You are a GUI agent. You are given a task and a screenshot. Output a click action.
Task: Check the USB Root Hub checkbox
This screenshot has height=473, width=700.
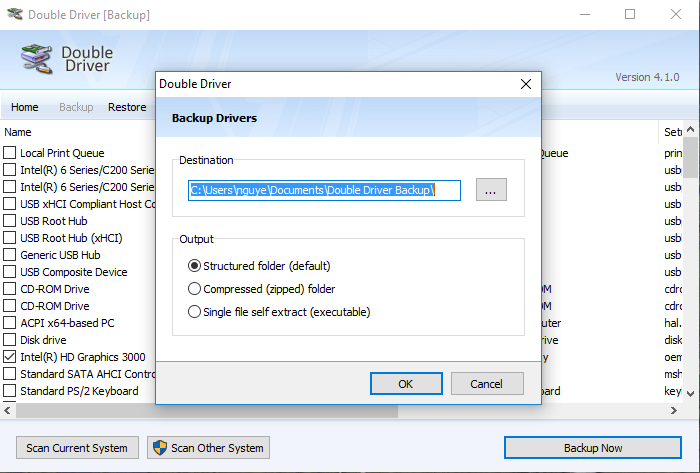point(9,220)
